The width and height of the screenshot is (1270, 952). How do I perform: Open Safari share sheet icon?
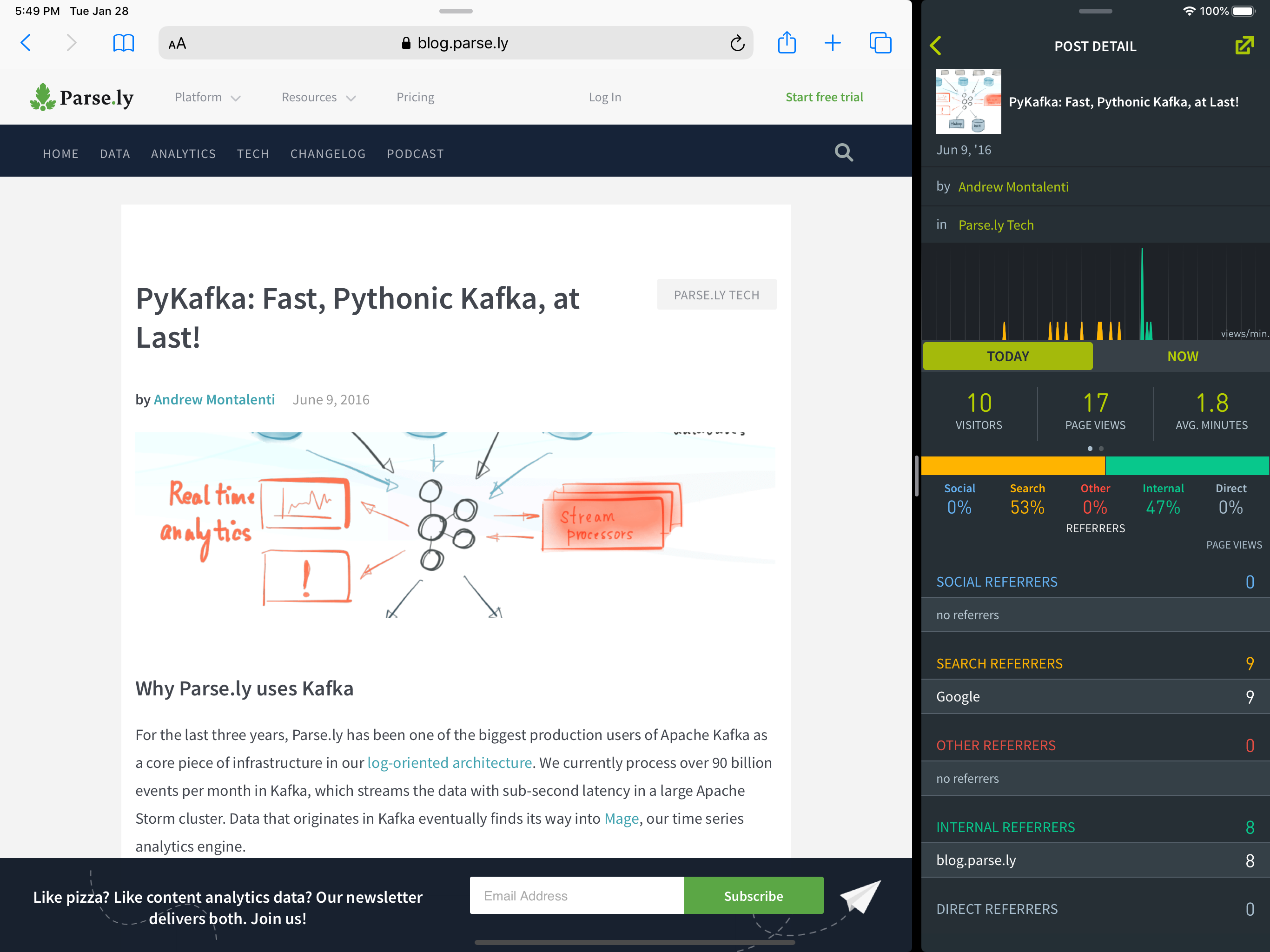(x=787, y=42)
